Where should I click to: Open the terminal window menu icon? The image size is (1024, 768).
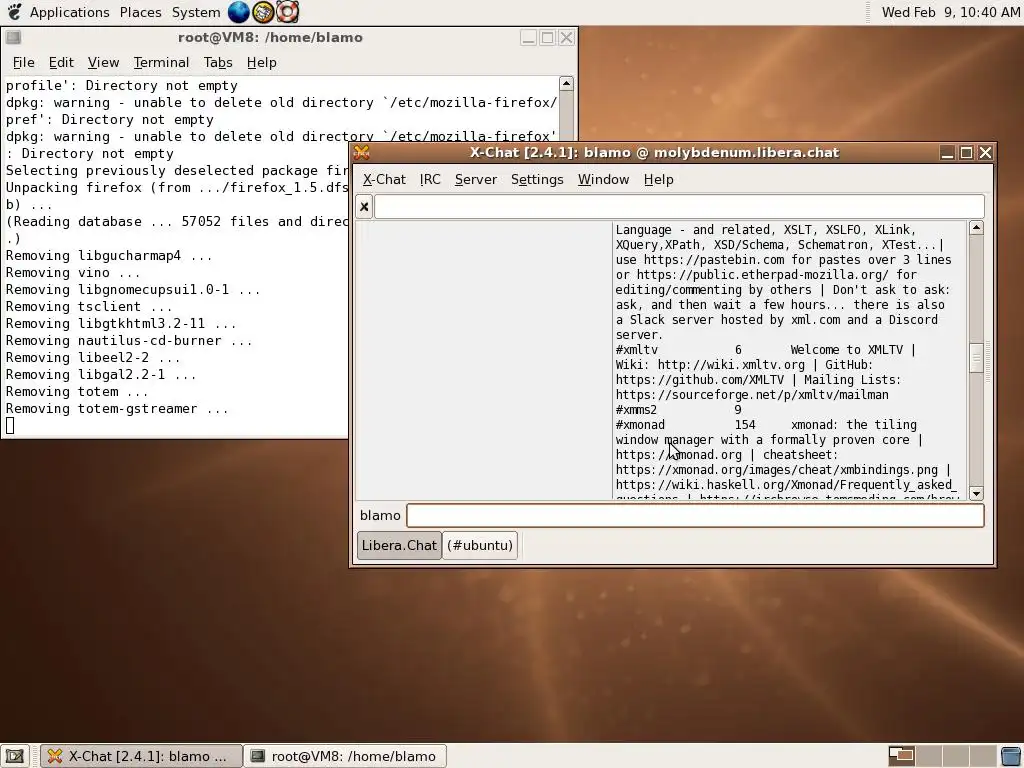coord(13,37)
